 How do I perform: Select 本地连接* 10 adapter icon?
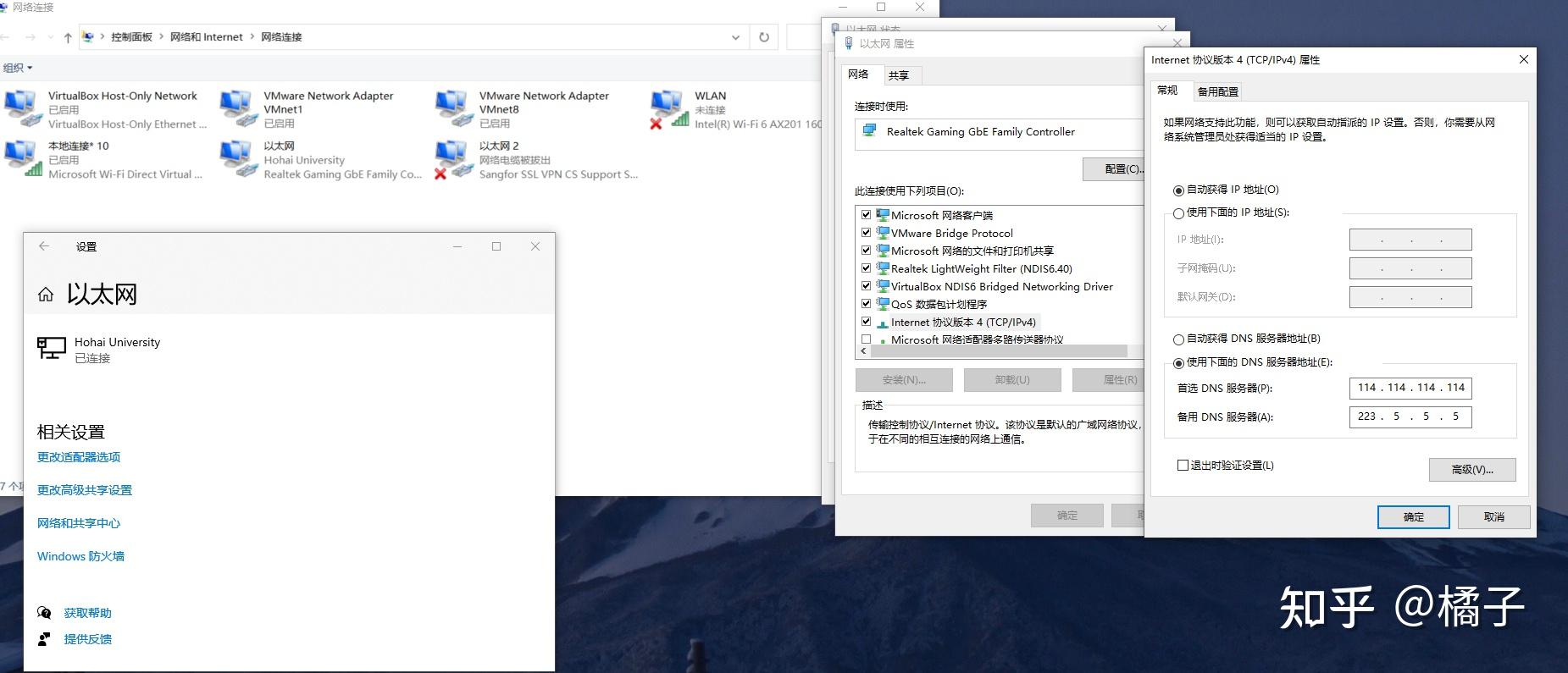tap(21, 158)
